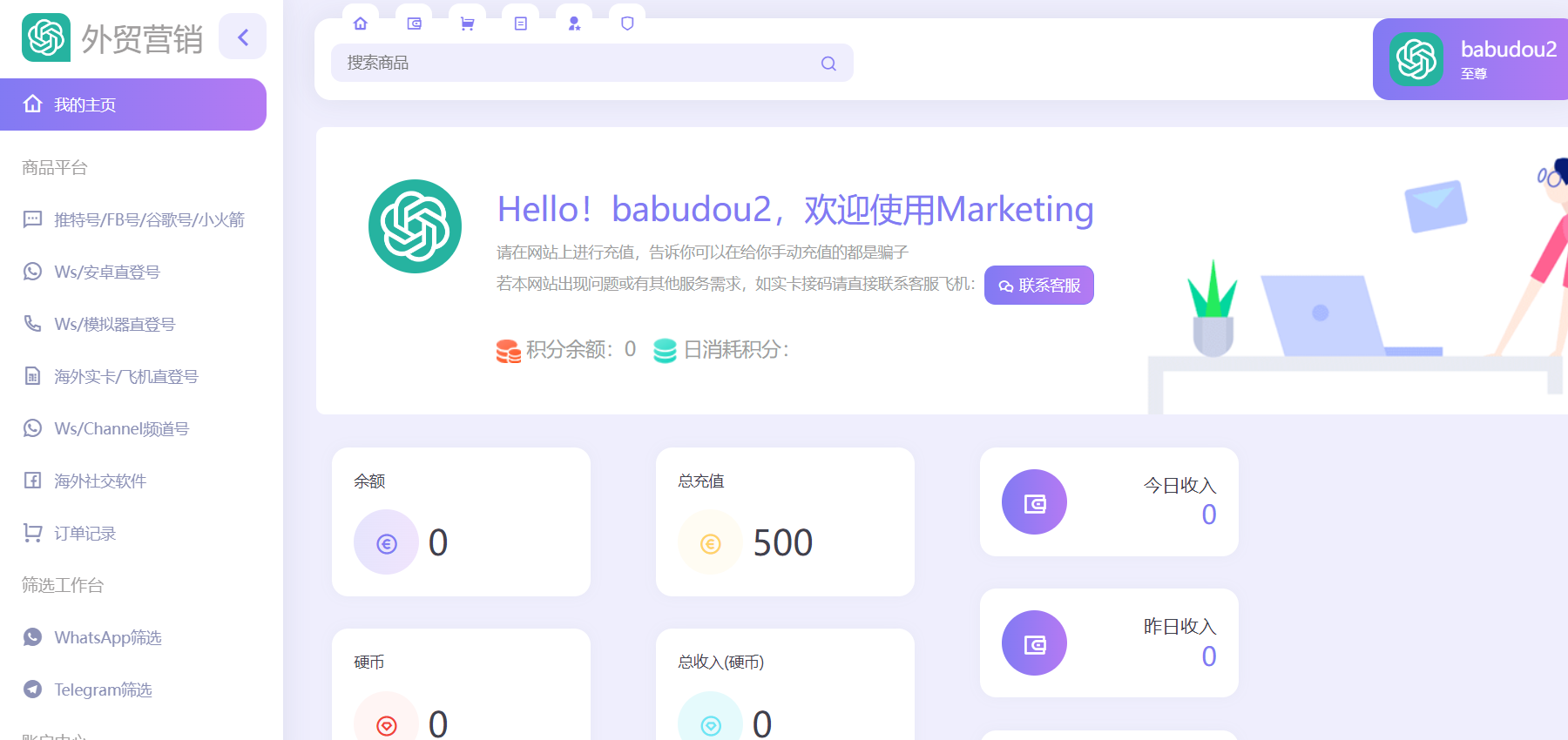Click the 请在网站上进行充值 warning text

point(702,252)
